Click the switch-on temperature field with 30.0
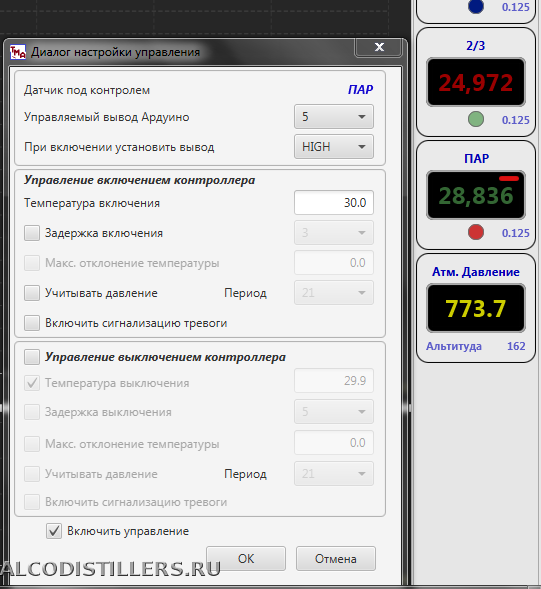The height and width of the screenshot is (589, 541). click(334, 203)
